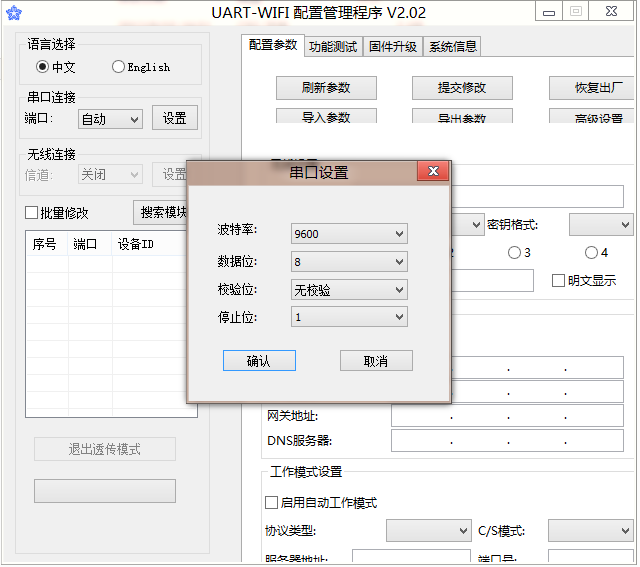The image size is (640, 567).
Task: Open the 波特率 dropdown showing 9600
Action: (349, 234)
